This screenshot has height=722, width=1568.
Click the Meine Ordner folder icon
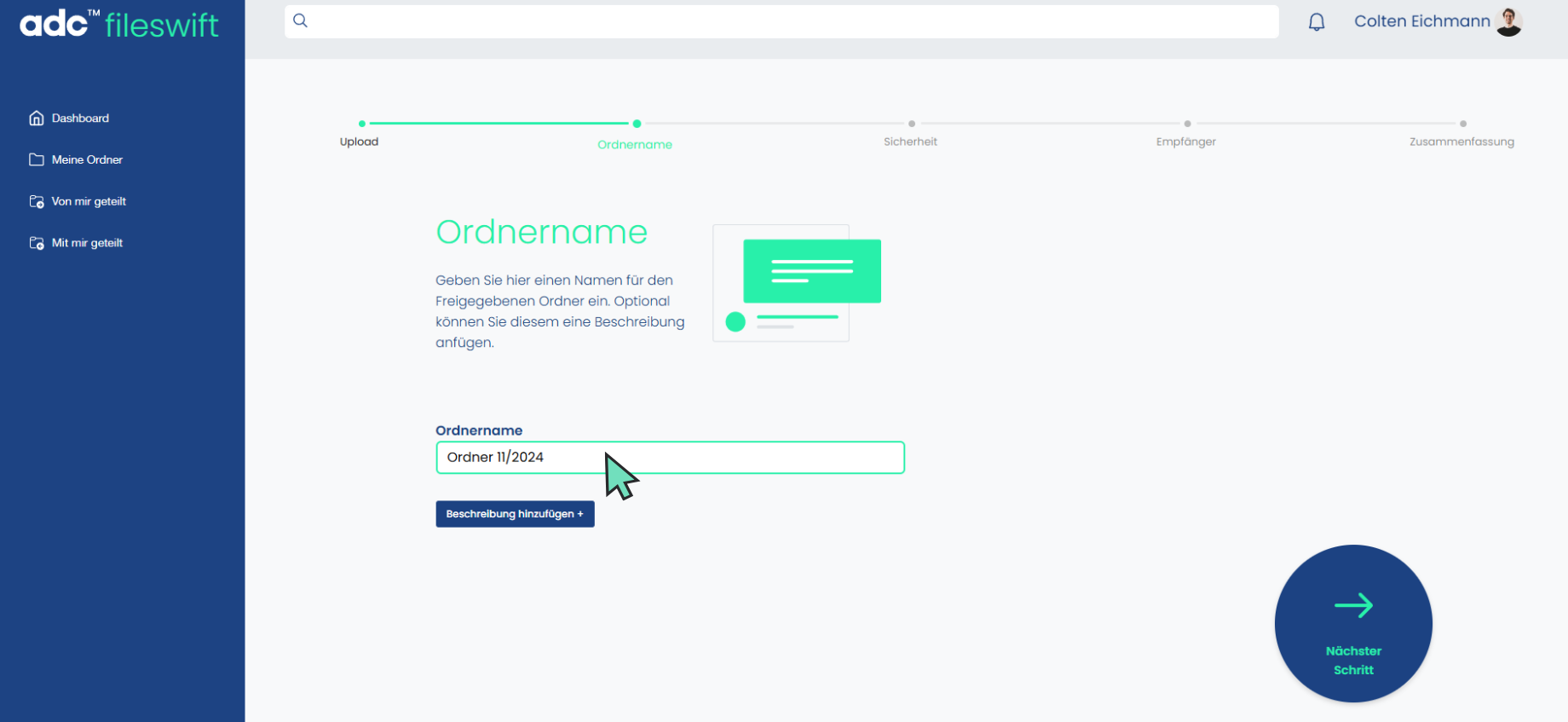pyautogui.click(x=37, y=159)
